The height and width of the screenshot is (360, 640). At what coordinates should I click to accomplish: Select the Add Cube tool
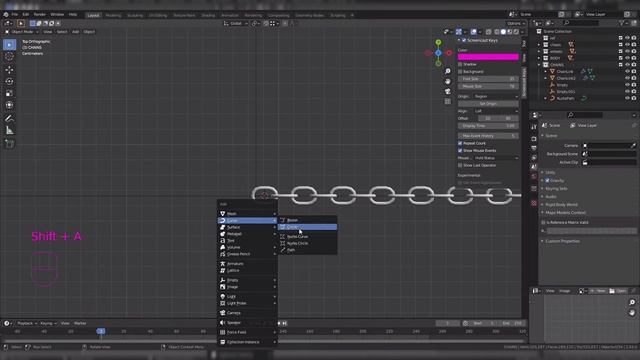[x=9, y=144]
